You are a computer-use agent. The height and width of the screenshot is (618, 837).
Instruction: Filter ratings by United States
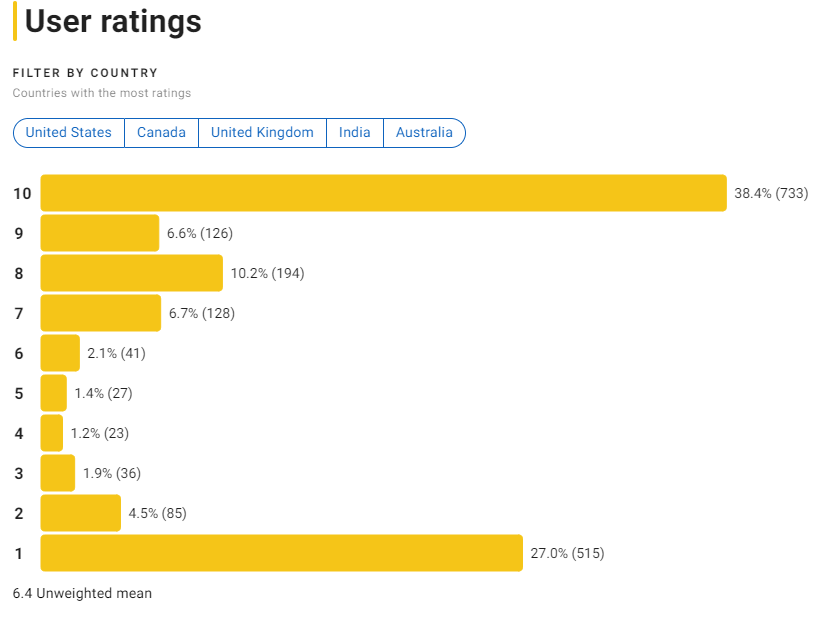click(69, 133)
